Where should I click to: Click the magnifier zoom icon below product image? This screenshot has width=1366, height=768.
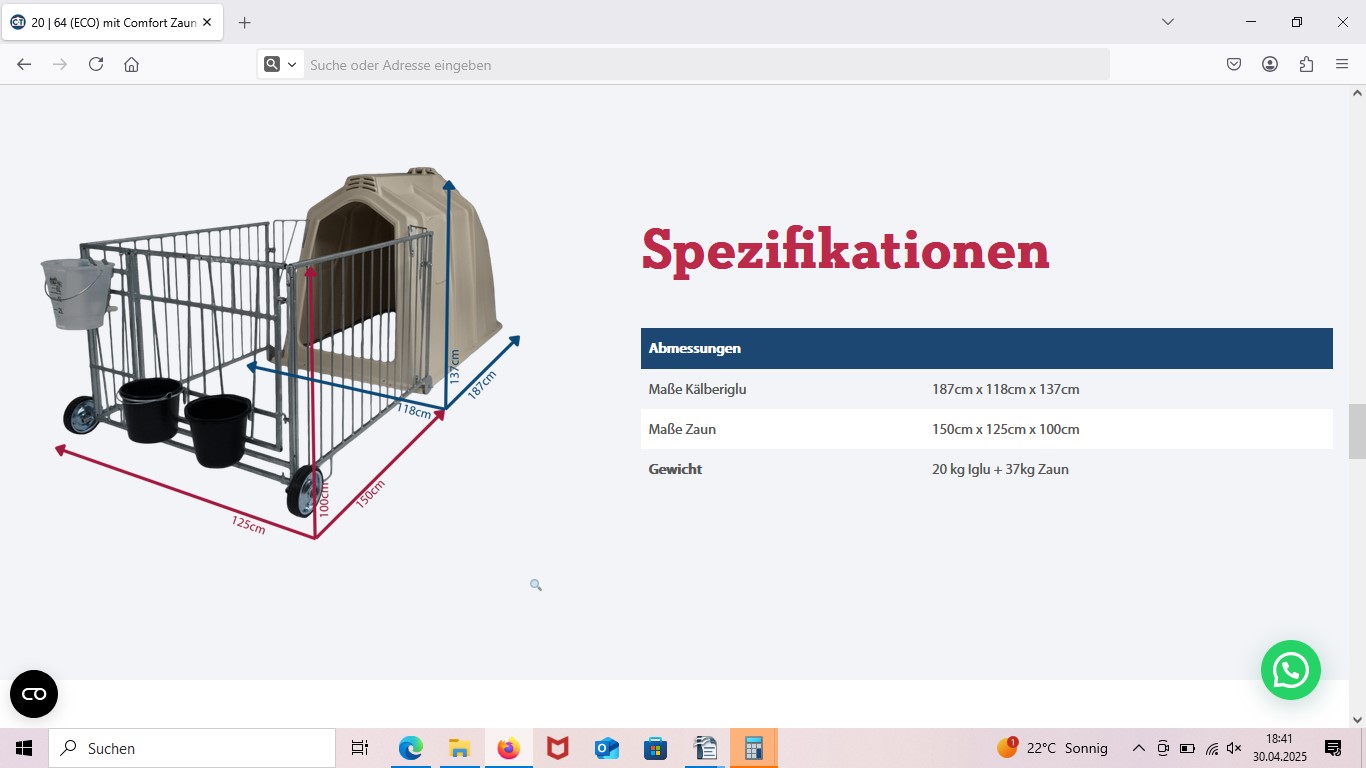click(x=536, y=585)
